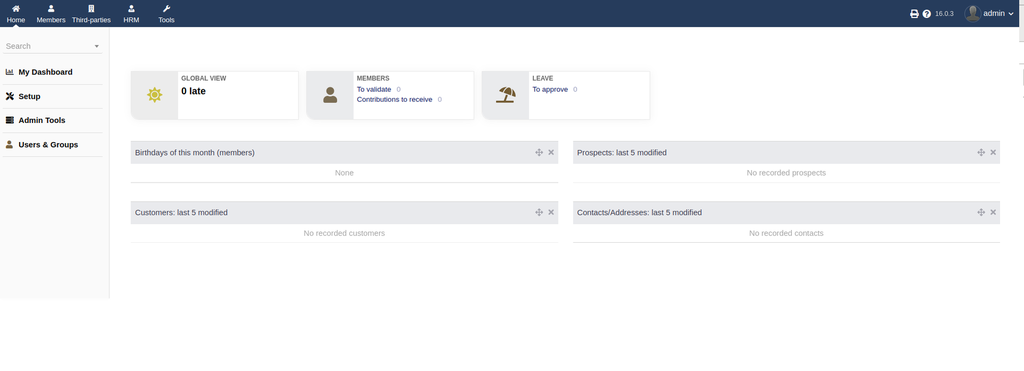Click the Contributions to receive link
This screenshot has width=1024, height=371.
coord(394,99)
